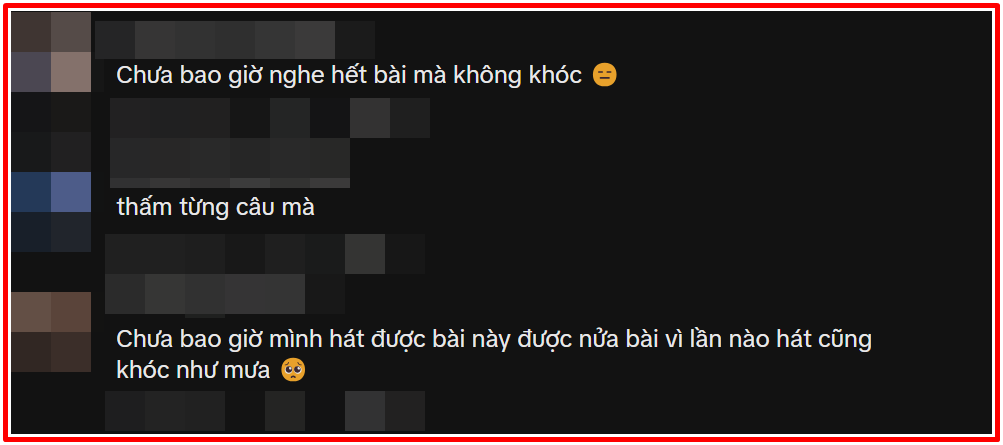Select comment "Chưa bao giờ nghe hết bài mà không khóc"
Screen dimensions: 1003x445
[x=349, y=75]
